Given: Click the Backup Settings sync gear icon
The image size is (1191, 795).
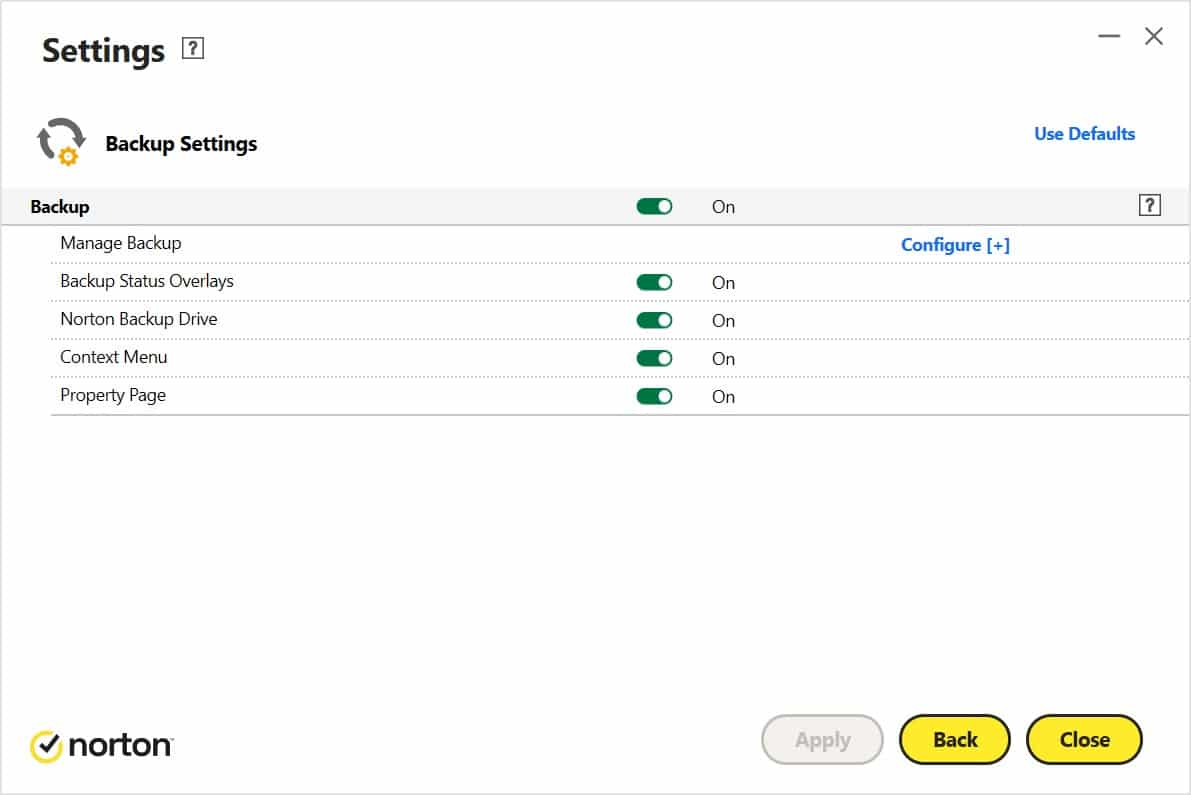Looking at the screenshot, I should pos(61,141).
